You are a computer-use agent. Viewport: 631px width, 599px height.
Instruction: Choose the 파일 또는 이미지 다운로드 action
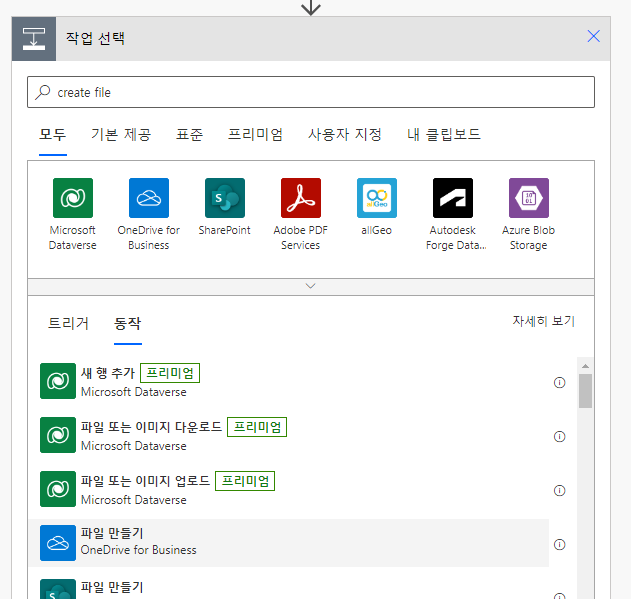click(289, 435)
